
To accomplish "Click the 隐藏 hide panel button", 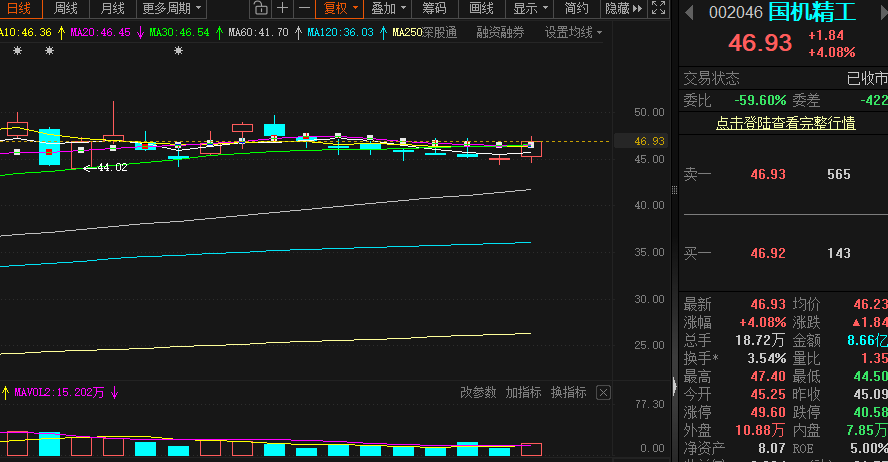I will [624, 8].
